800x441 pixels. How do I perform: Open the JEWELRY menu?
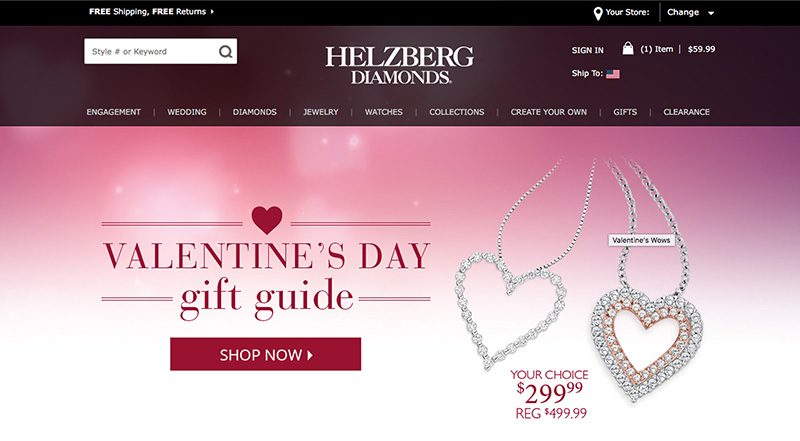tap(320, 112)
